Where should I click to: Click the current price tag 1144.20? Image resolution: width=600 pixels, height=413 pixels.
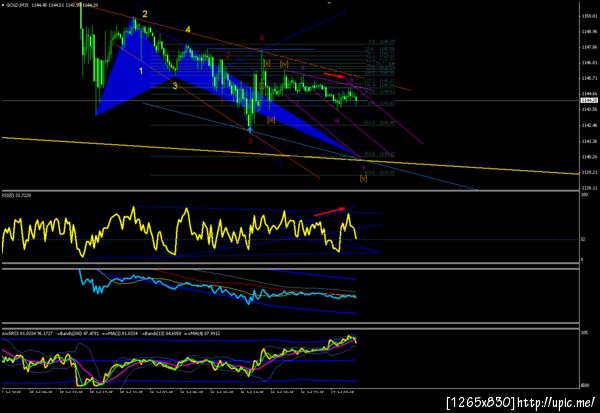click(589, 100)
